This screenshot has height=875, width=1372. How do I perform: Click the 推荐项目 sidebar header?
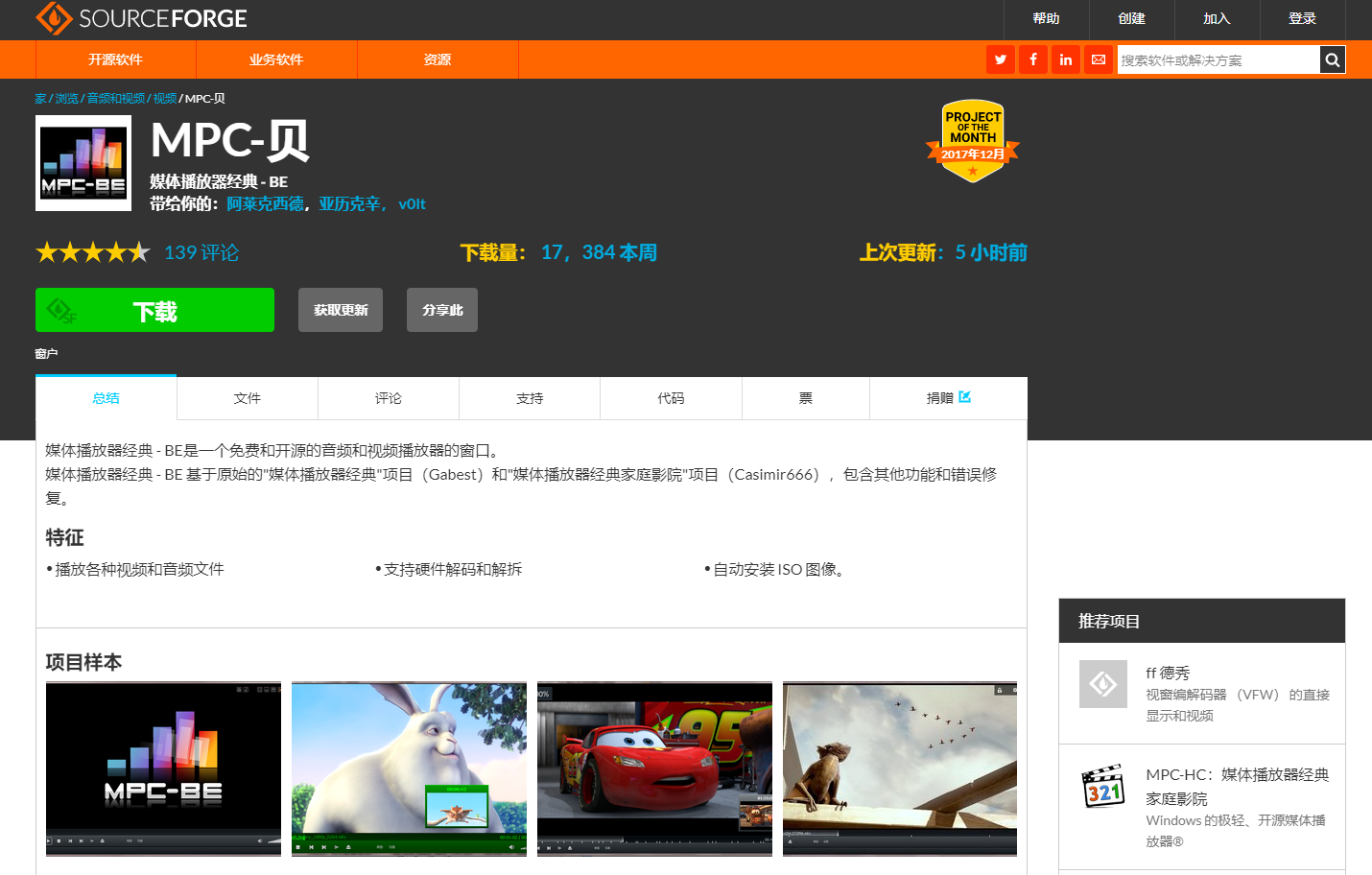coord(1202,621)
